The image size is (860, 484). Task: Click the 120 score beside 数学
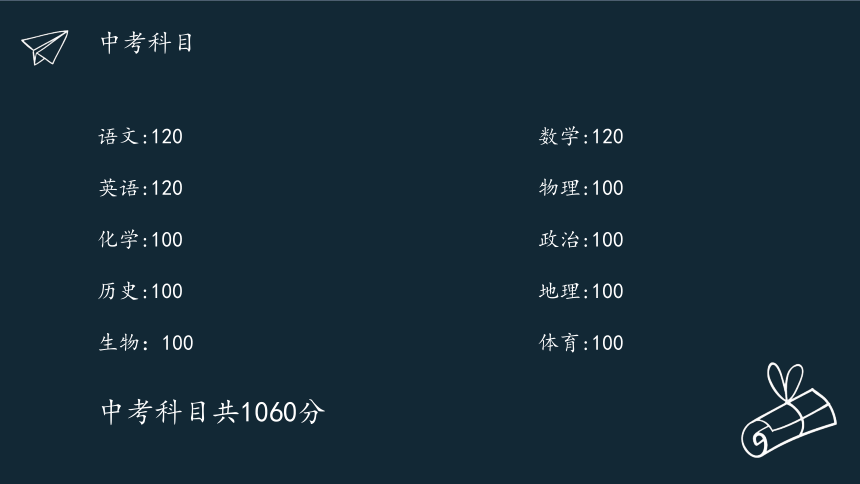click(608, 137)
